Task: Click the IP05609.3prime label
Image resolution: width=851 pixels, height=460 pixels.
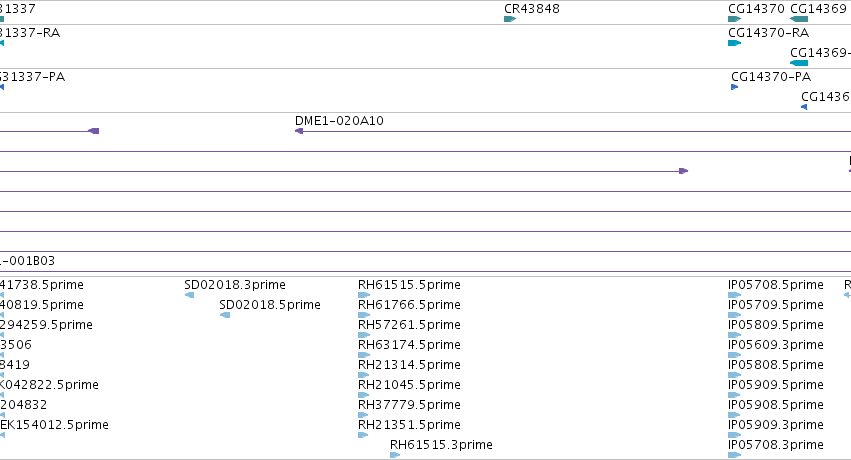Action: click(x=776, y=345)
